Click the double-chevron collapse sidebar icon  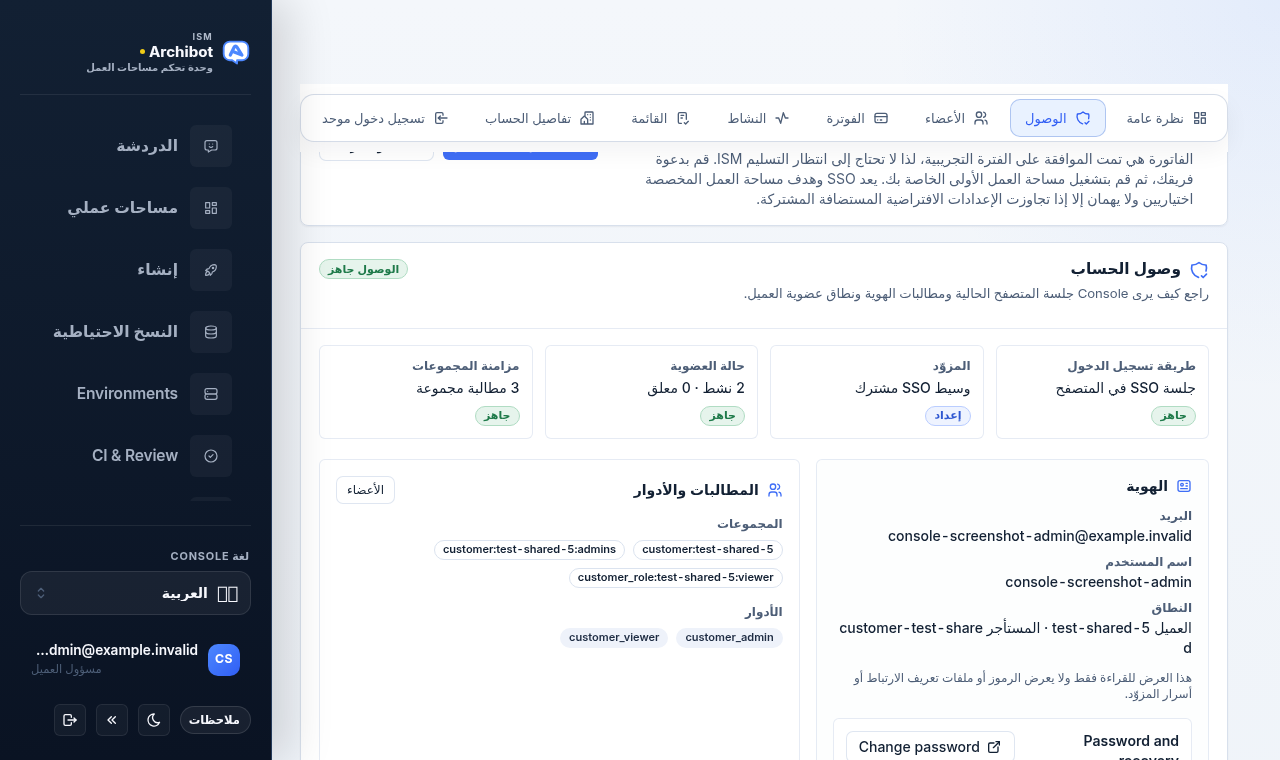pos(112,720)
